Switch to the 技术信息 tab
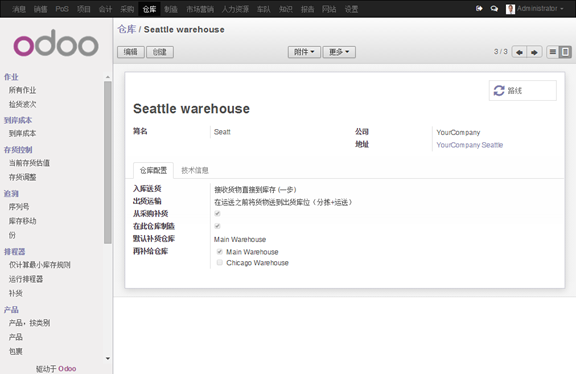Screen dimensions: 576x374 [x=195, y=170]
